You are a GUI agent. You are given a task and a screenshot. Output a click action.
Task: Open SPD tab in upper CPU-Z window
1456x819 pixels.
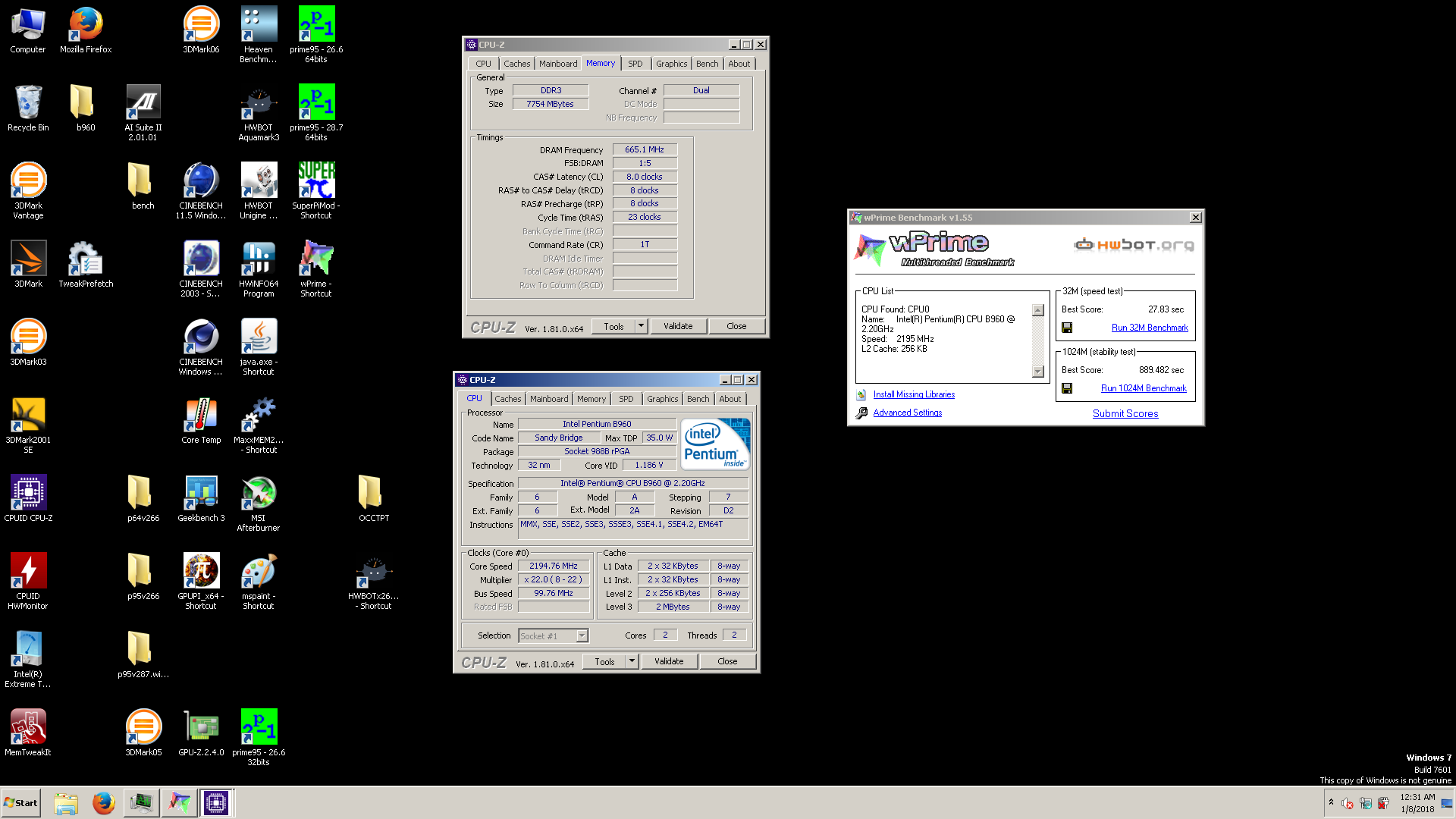point(635,64)
